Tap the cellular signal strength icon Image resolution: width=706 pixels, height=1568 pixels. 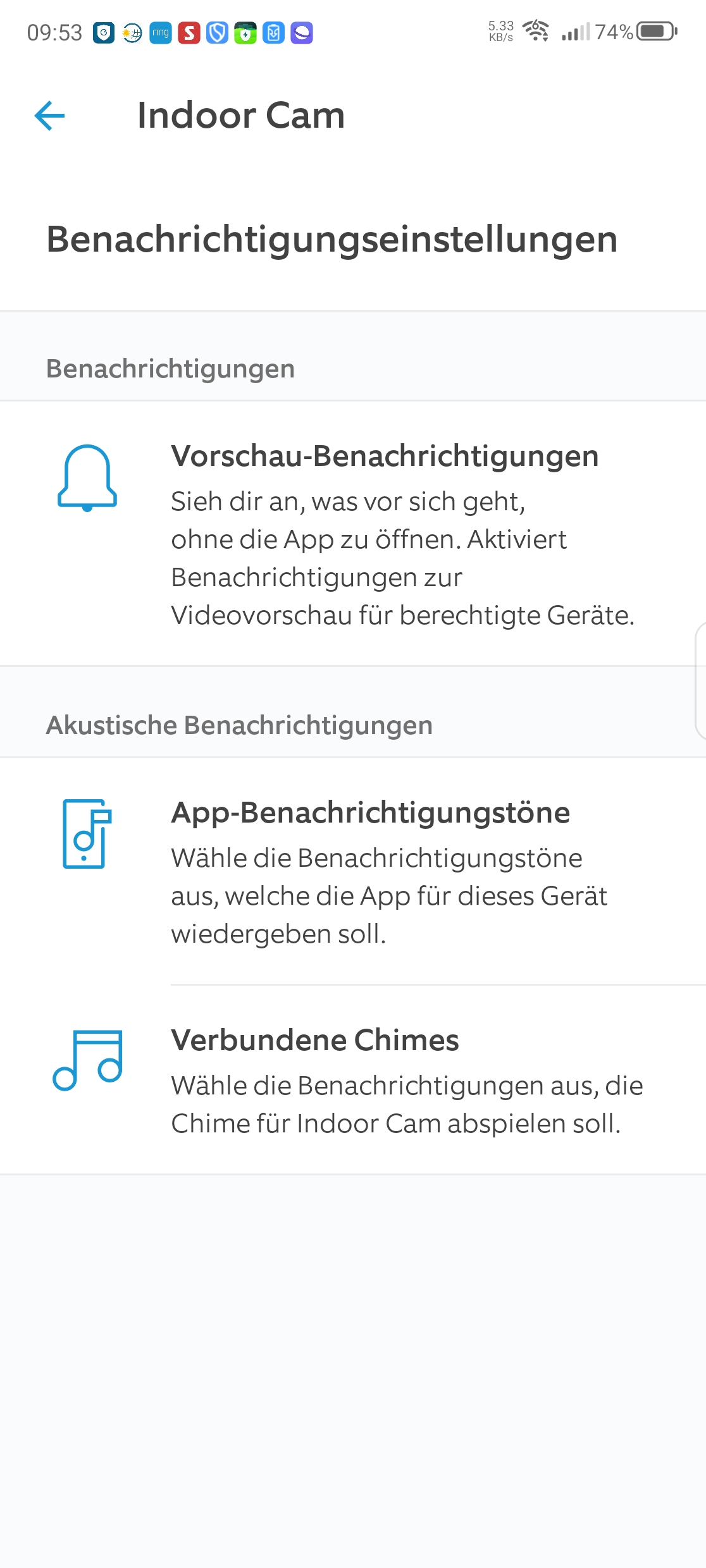(x=575, y=32)
